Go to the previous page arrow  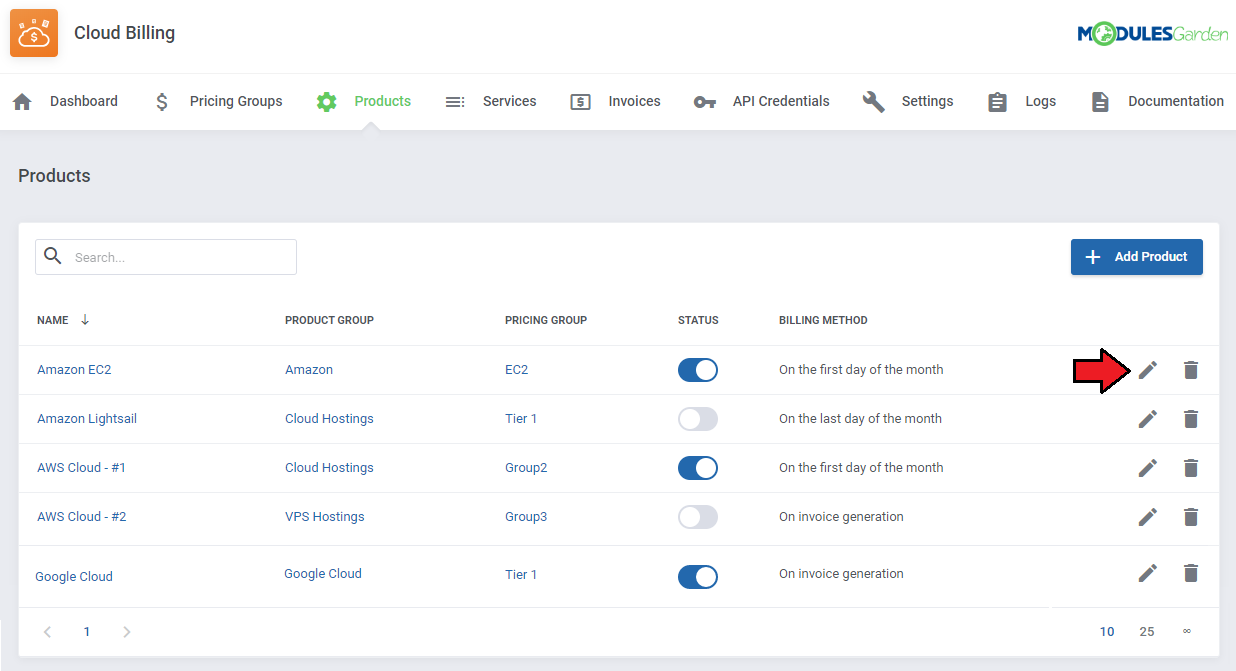coord(47,632)
